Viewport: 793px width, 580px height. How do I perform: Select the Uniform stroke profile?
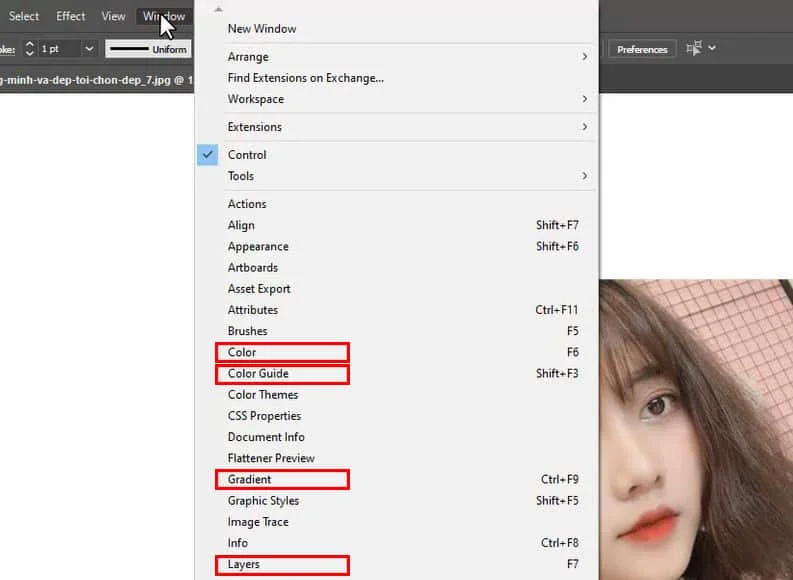148,49
